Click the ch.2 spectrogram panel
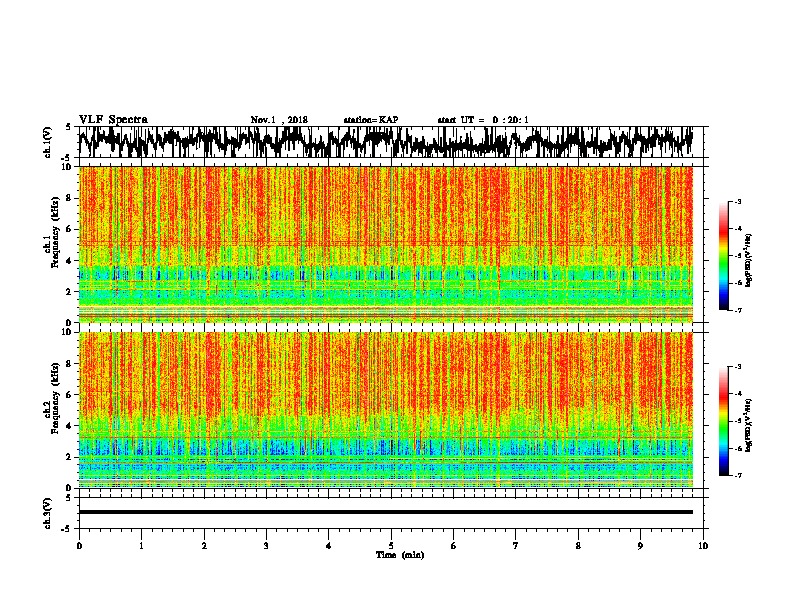 tap(385, 410)
